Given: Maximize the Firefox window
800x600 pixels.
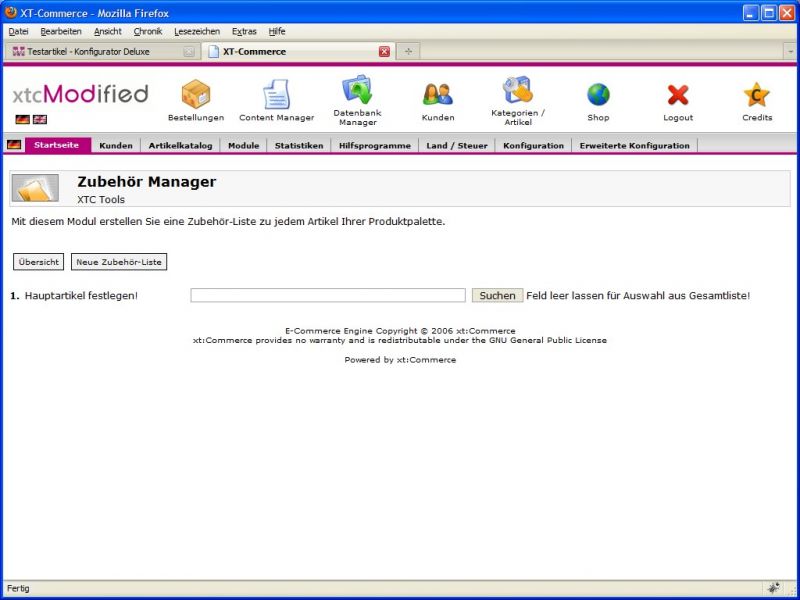Looking at the screenshot, I should 769,13.
